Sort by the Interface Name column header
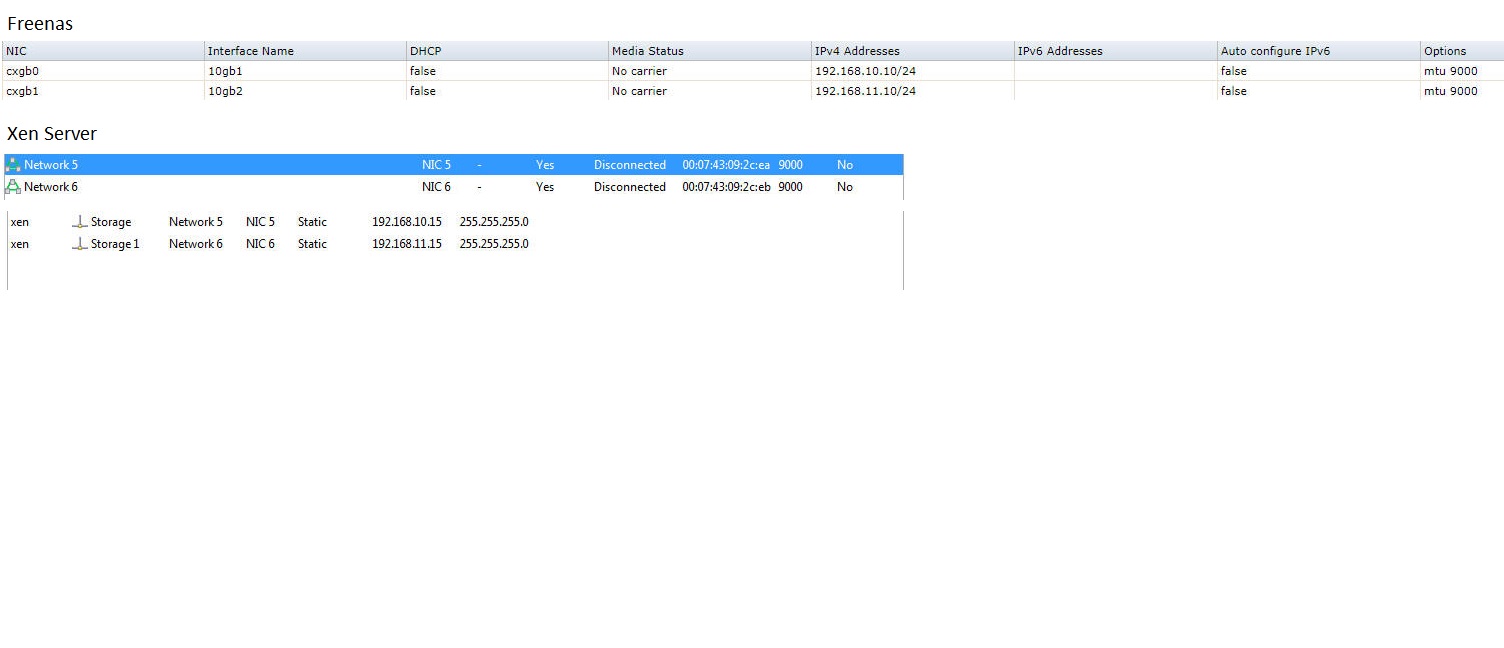 pos(306,51)
